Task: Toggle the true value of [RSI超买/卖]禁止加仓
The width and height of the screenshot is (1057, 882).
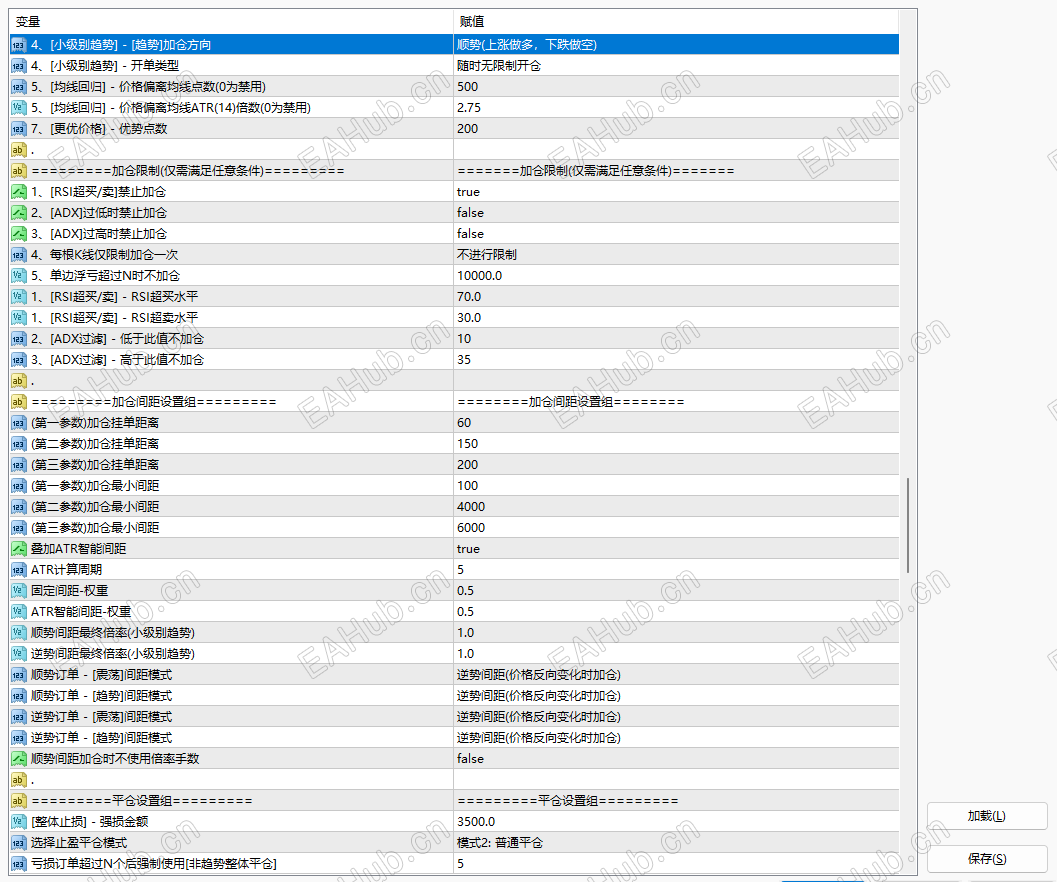Action: (x=676, y=192)
